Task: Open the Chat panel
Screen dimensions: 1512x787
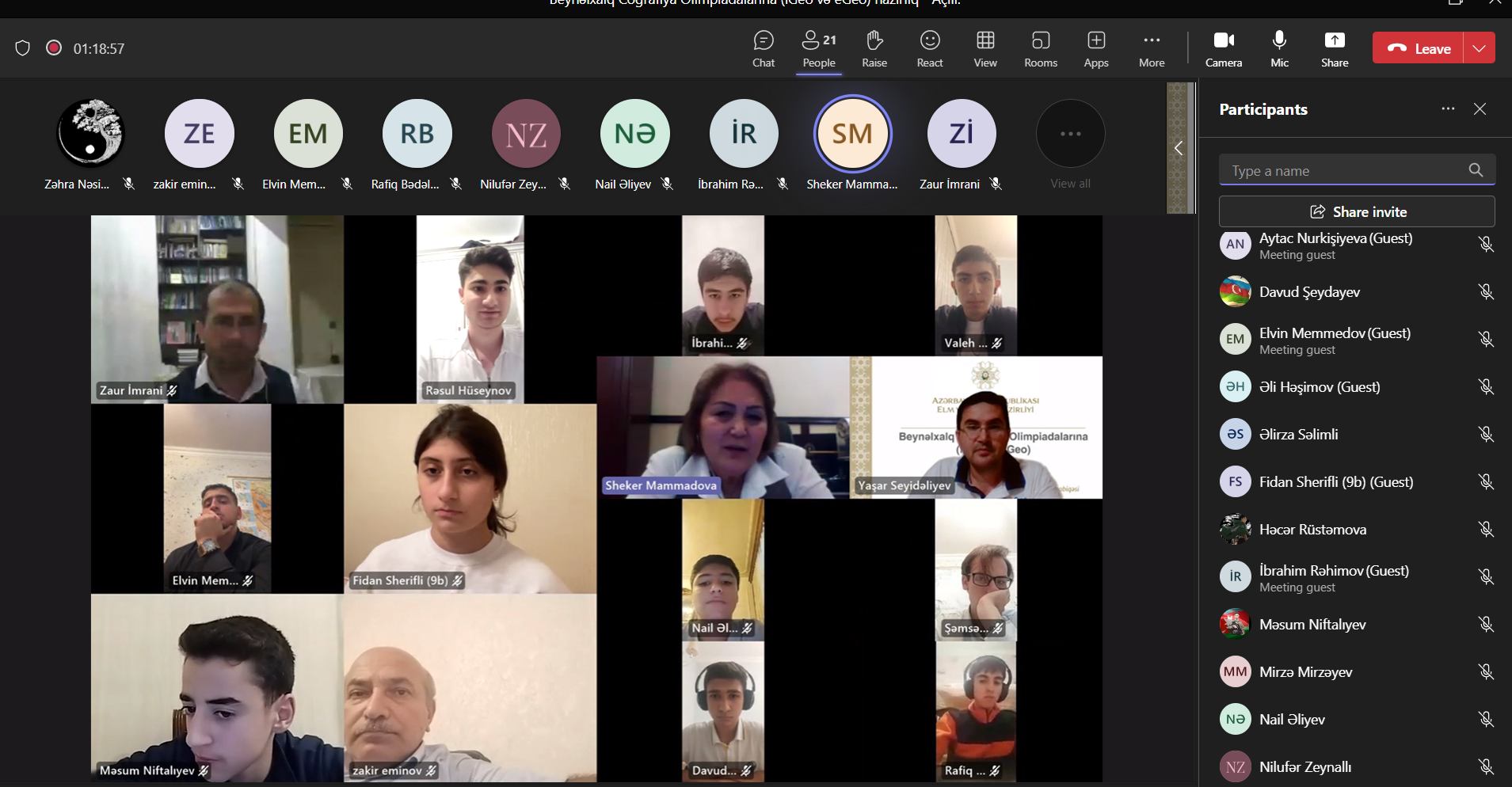Action: (x=763, y=48)
